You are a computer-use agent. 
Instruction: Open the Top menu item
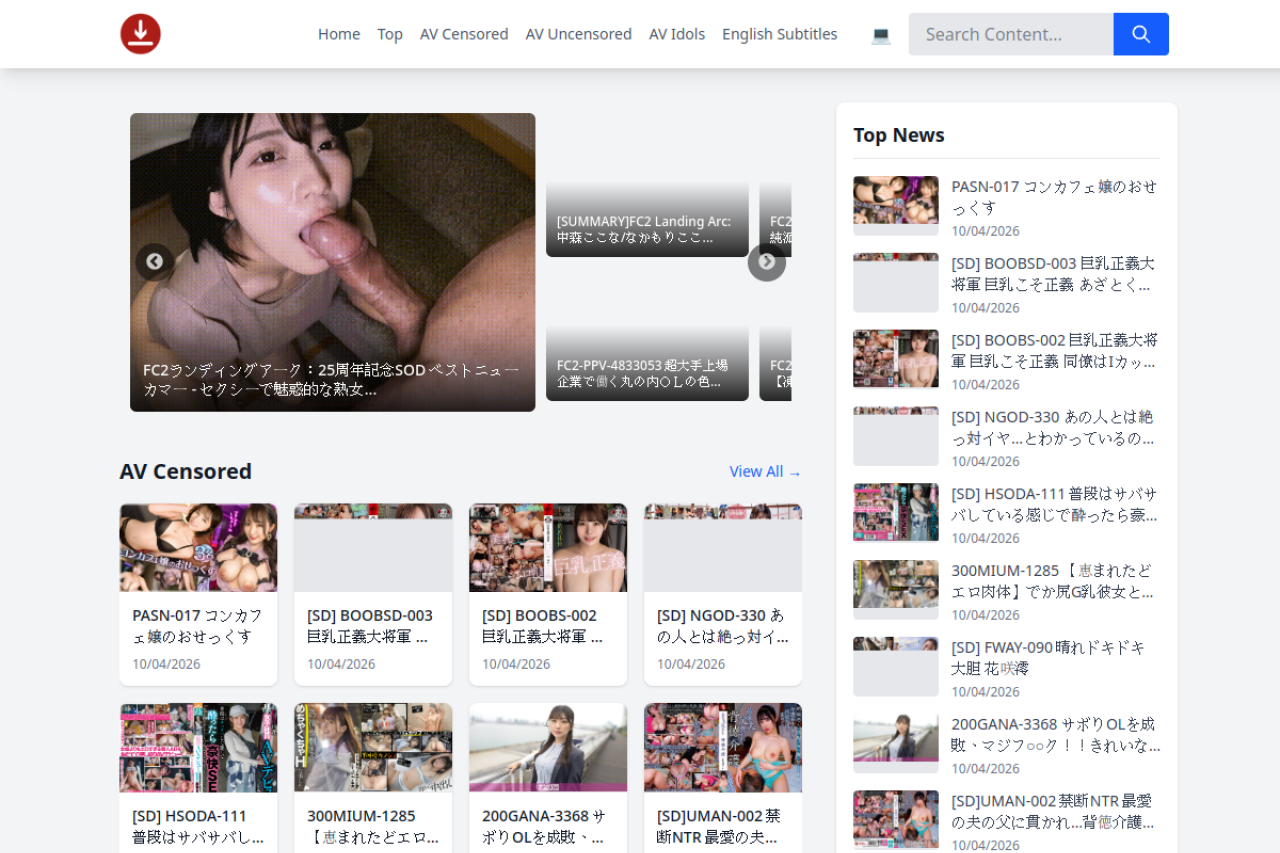click(390, 34)
